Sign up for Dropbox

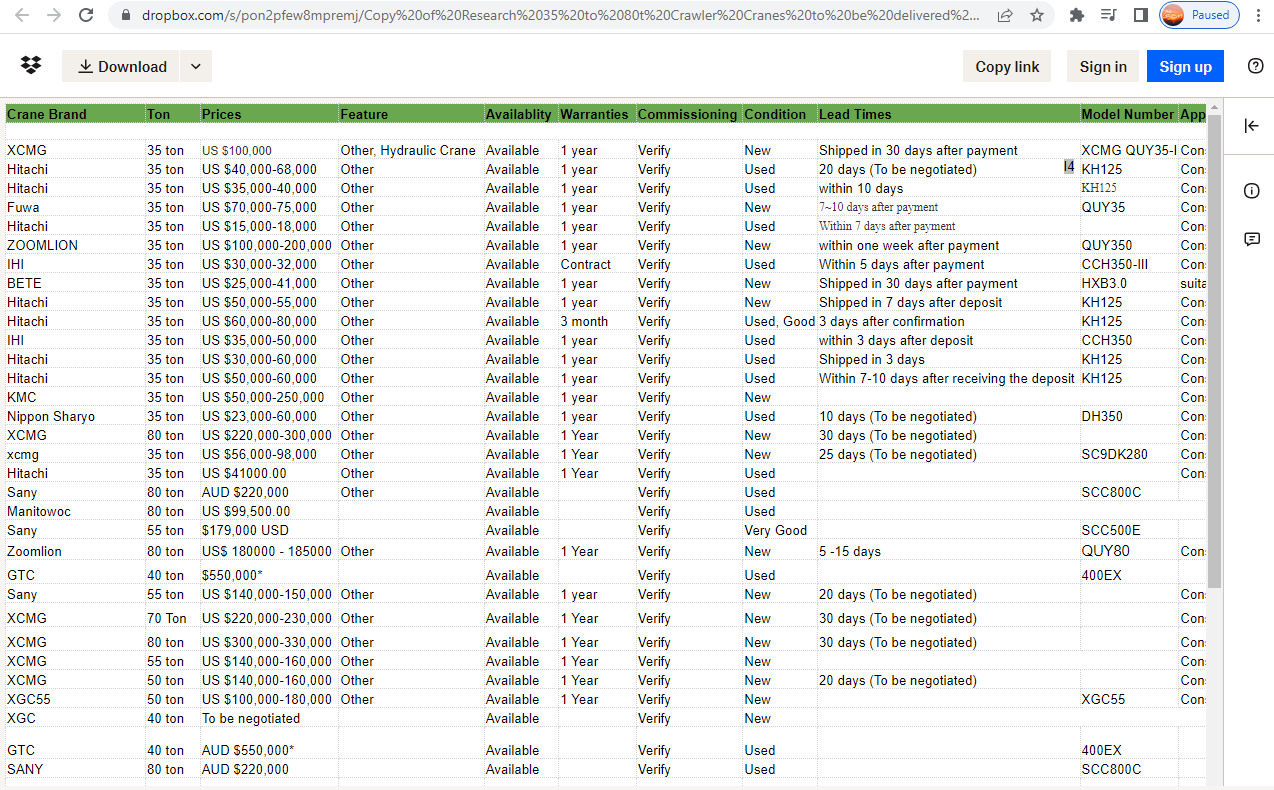pos(1185,66)
